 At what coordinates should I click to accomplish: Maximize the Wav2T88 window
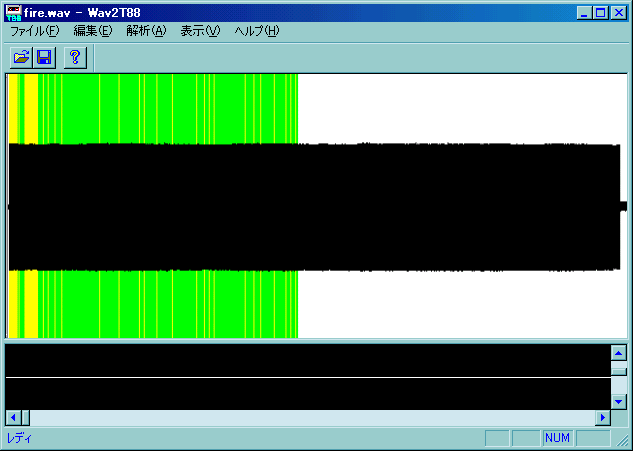601,13
